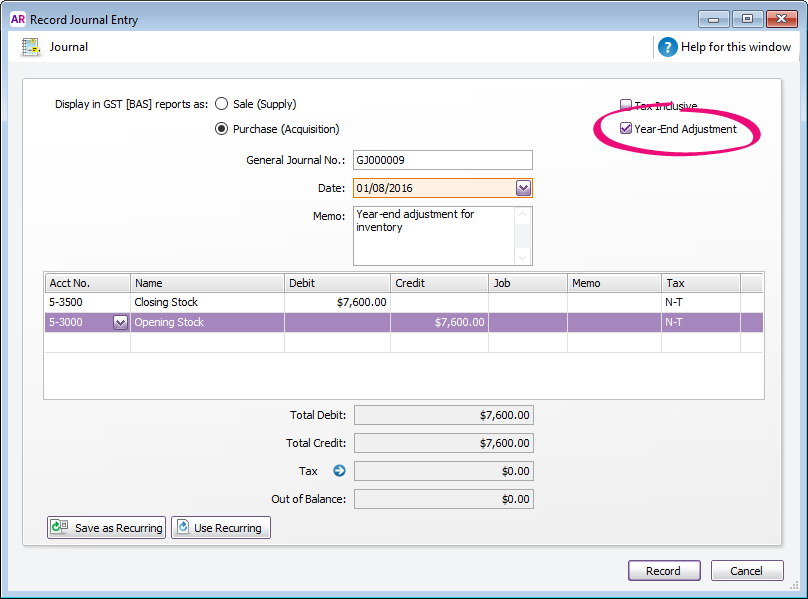This screenshot has height=599, width=808.
Task: Click the Memo box scroll down arrow
Action: tap(523, 257)
